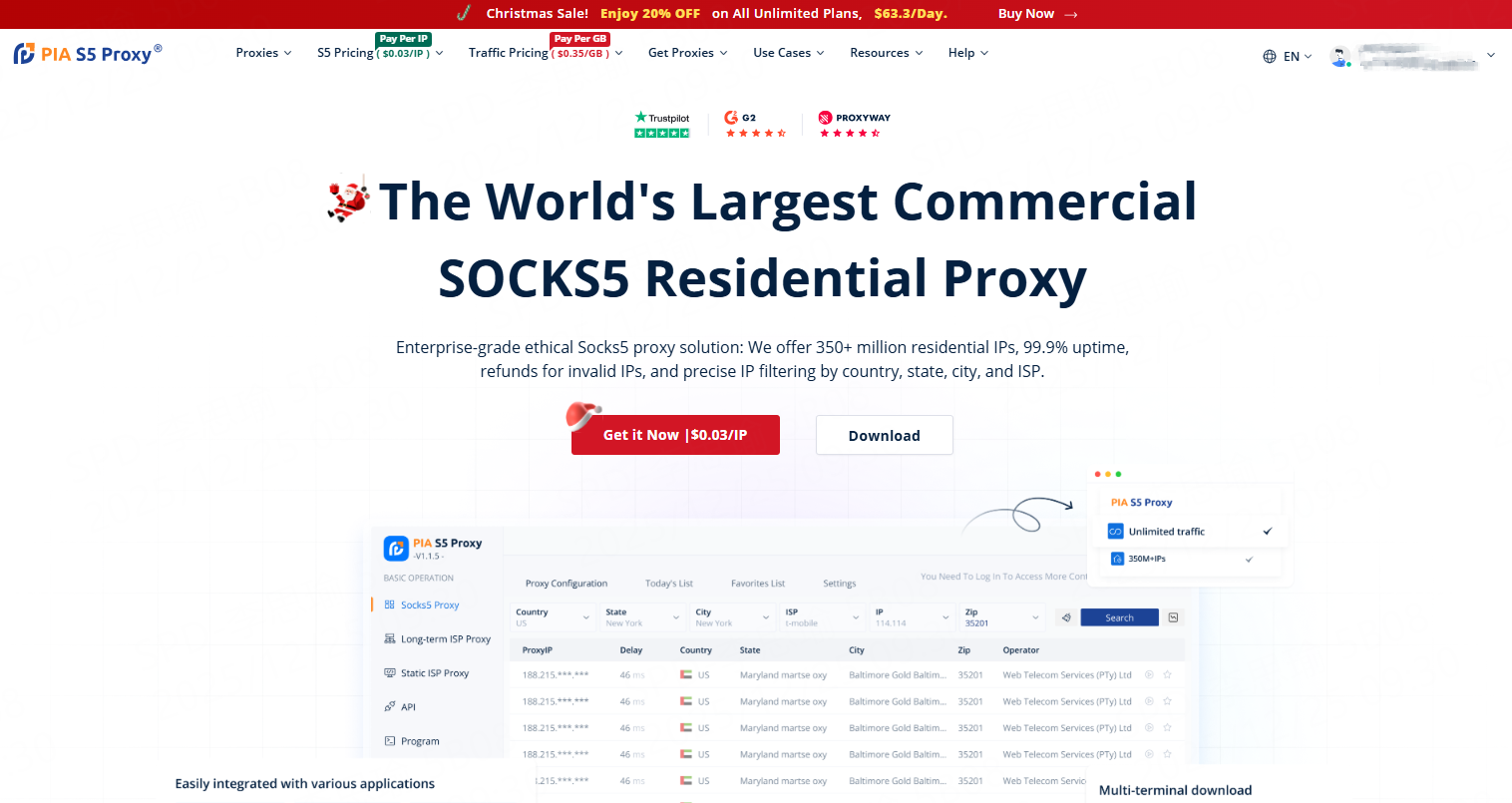
Task: Click the Get it Now $0.03/IP button
Action: point(675,435)
